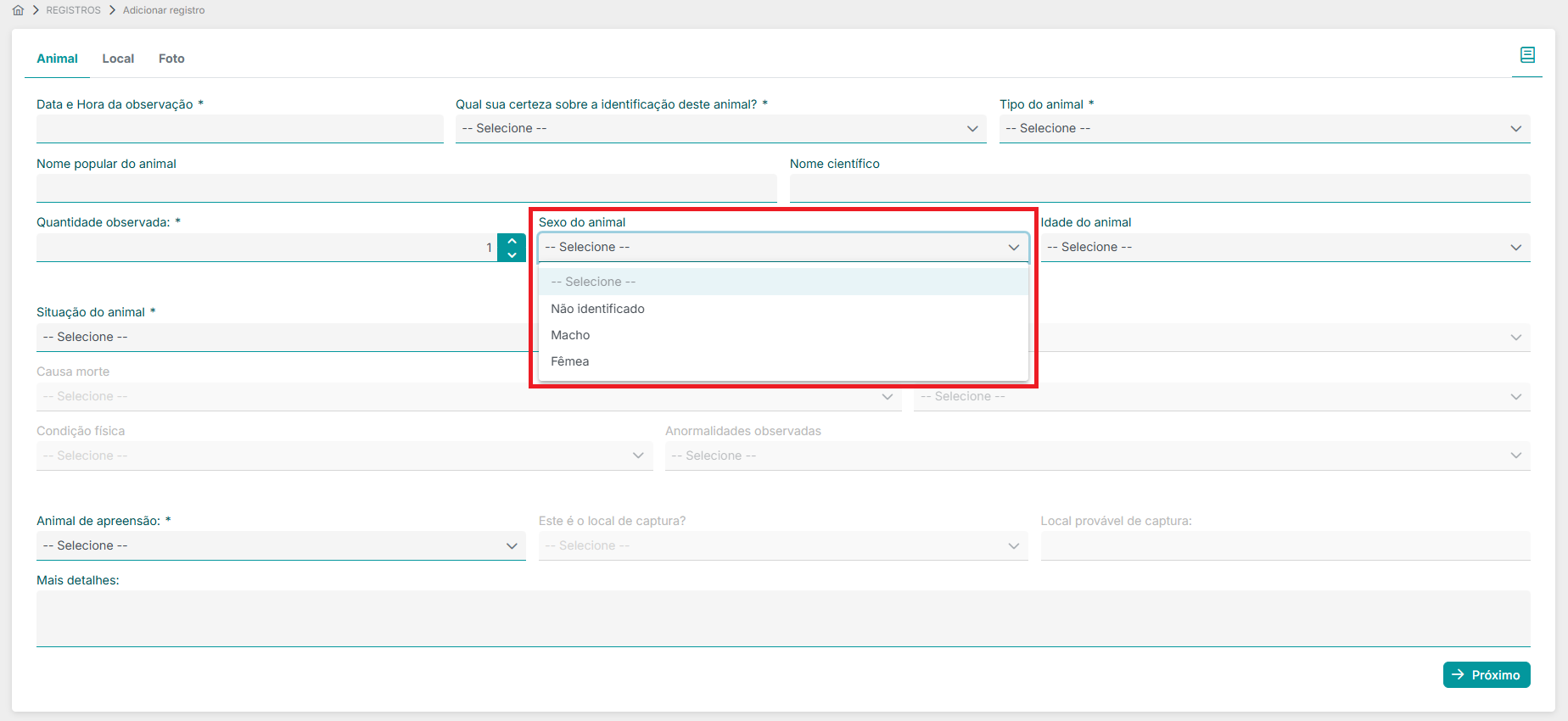Open the Idade do animal dropdown

[1285, 248]
